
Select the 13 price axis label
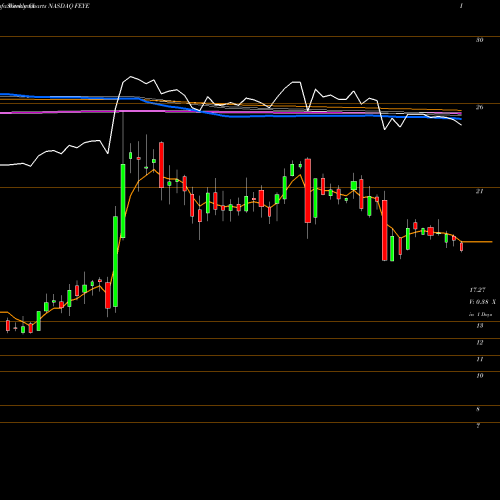click(x=479, y=326)
